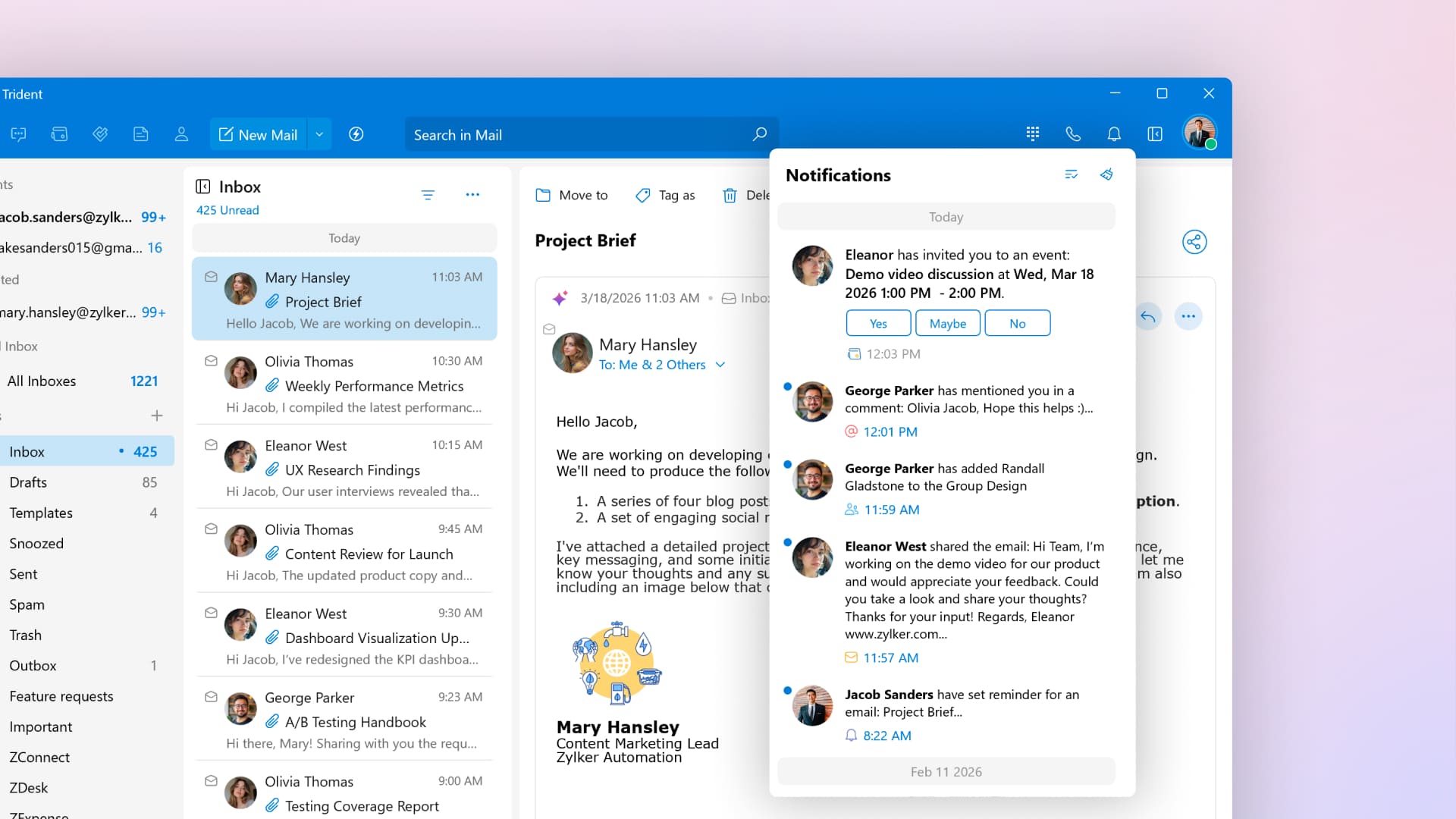The height and width of the screenshot is (819, 1456).
Task: Click the share icon for Project Brief
Action: 1194,242
